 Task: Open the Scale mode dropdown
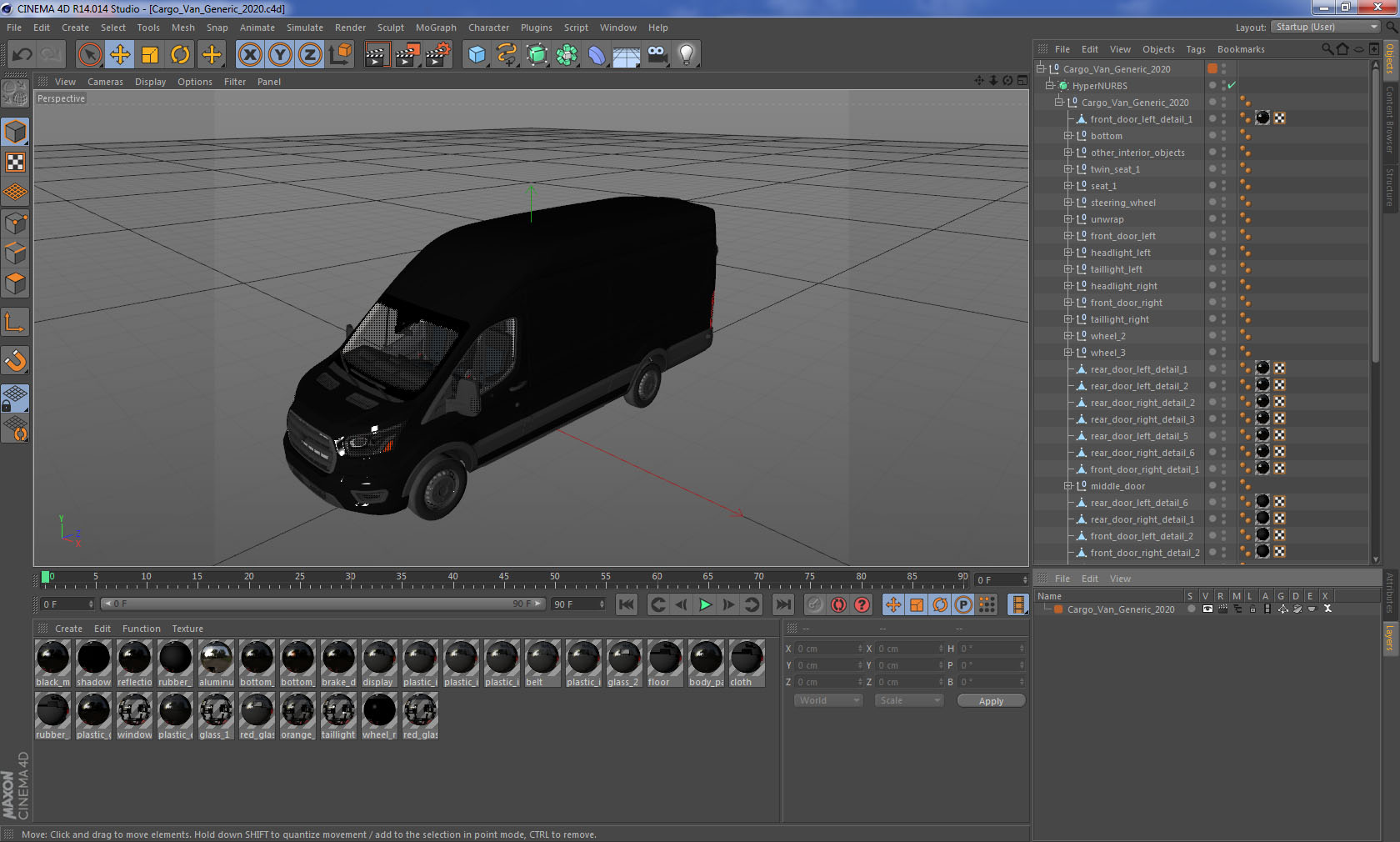click(x=909, y=700)
